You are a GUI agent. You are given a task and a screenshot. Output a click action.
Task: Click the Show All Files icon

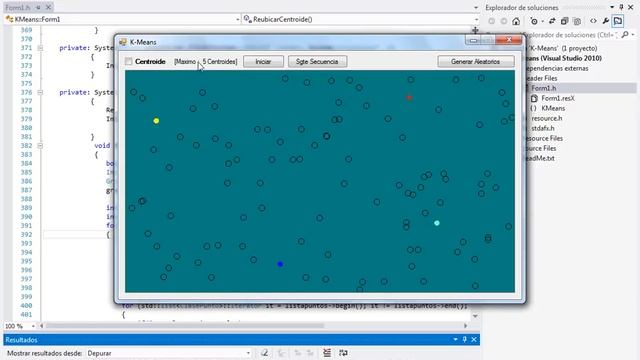click(577, 21)
